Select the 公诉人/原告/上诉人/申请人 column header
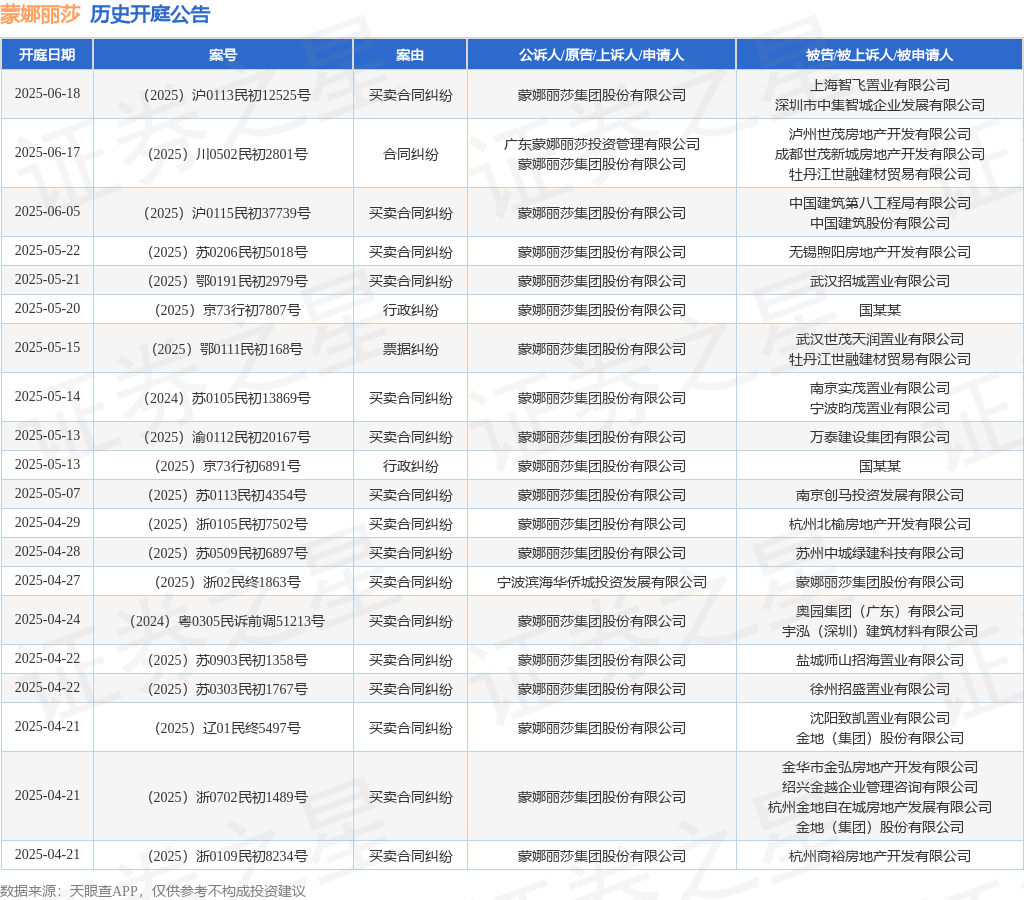The width and height of the screenshot is (1024, 900). [x=601, y=55]
